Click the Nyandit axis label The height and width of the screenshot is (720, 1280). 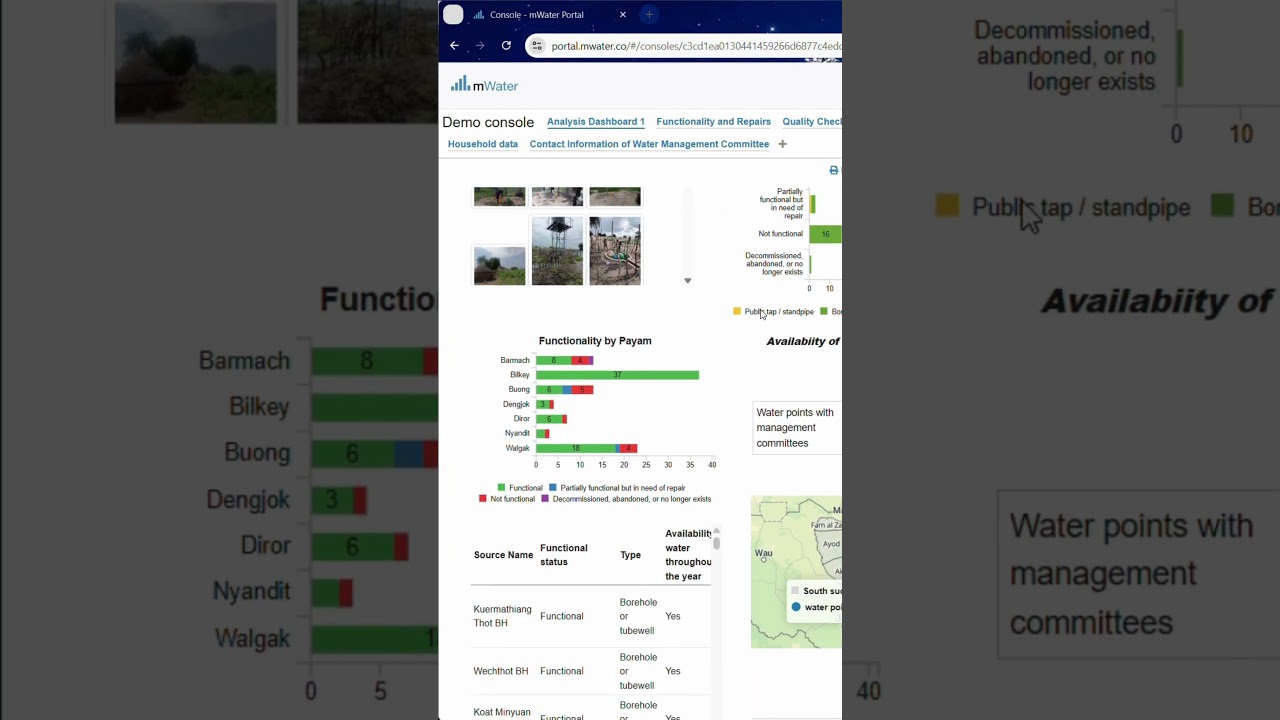click(x=517, y=433)
